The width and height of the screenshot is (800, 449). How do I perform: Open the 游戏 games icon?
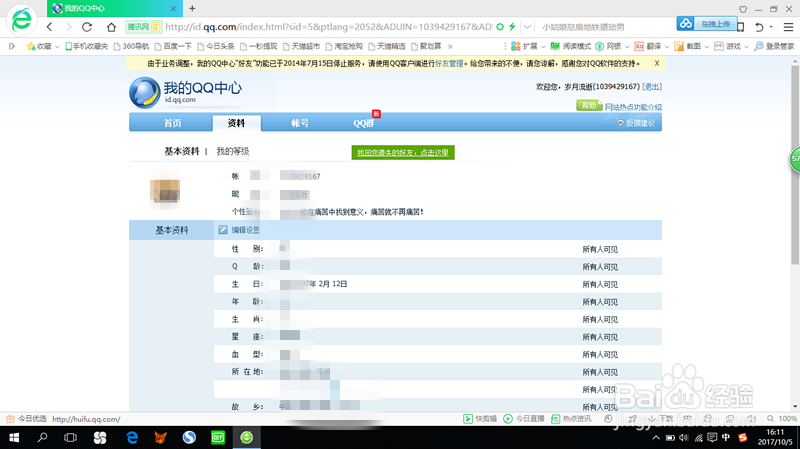tap(718, 46)
